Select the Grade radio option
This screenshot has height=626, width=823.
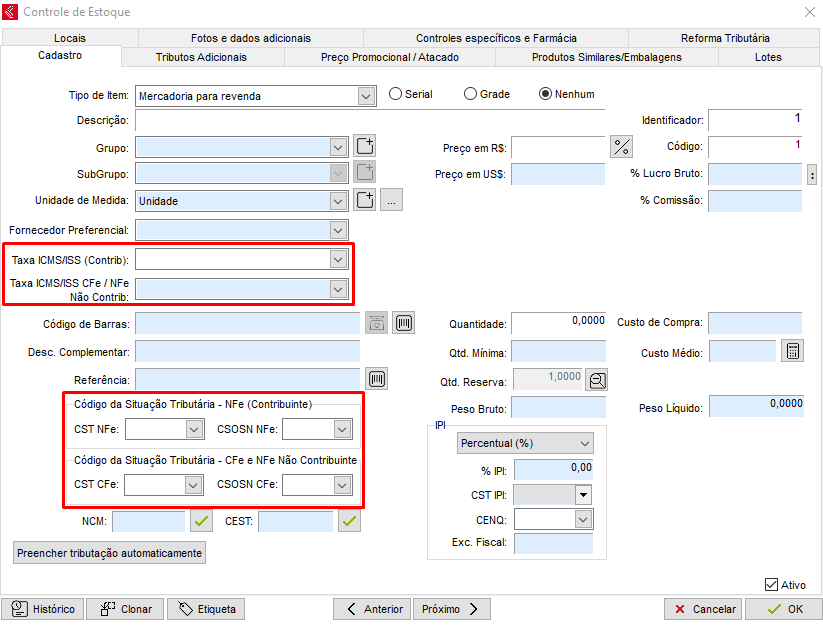(470, 94)
